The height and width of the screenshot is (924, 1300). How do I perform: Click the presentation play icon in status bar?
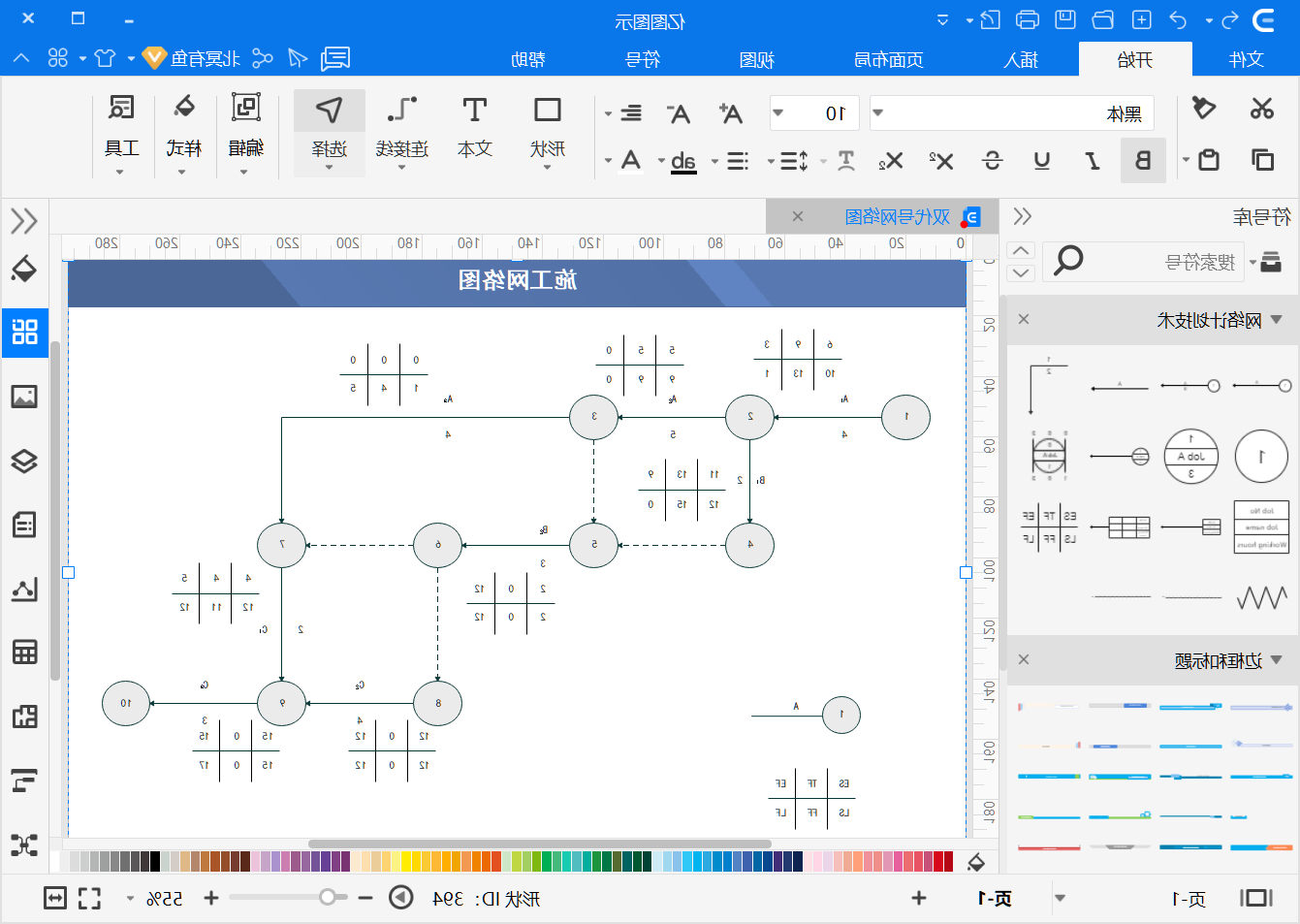click(x=401, y=898)
